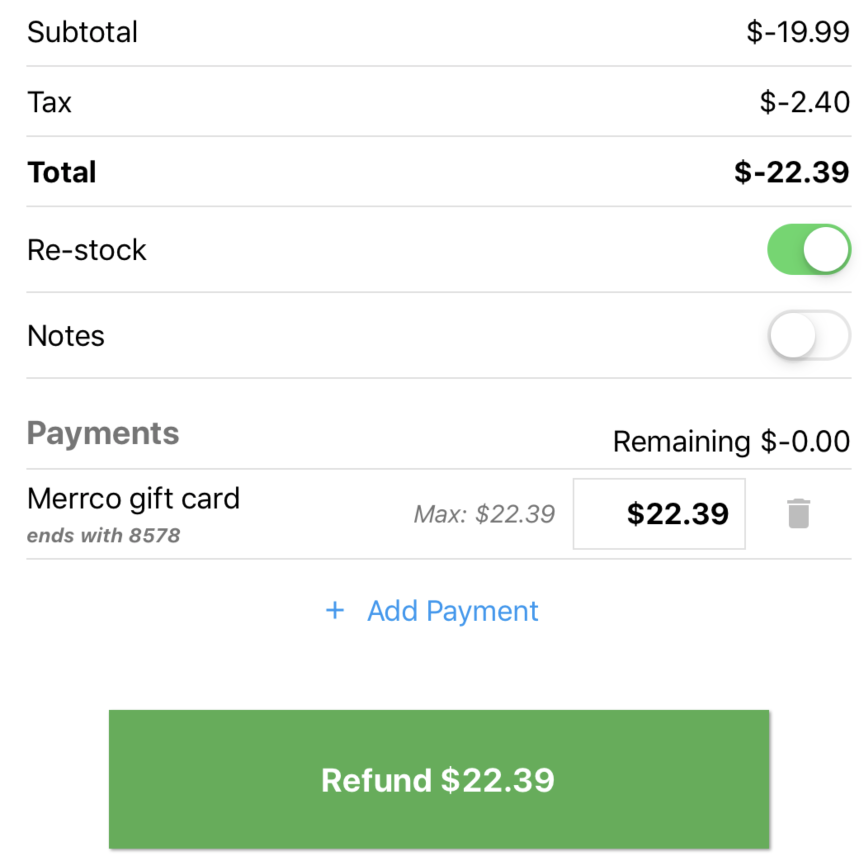Click the Max: $22.39 hint text

(x=484, y=514)
